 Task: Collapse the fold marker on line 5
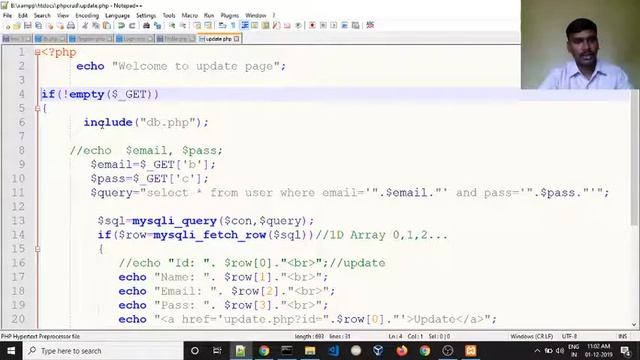(37, 109)
